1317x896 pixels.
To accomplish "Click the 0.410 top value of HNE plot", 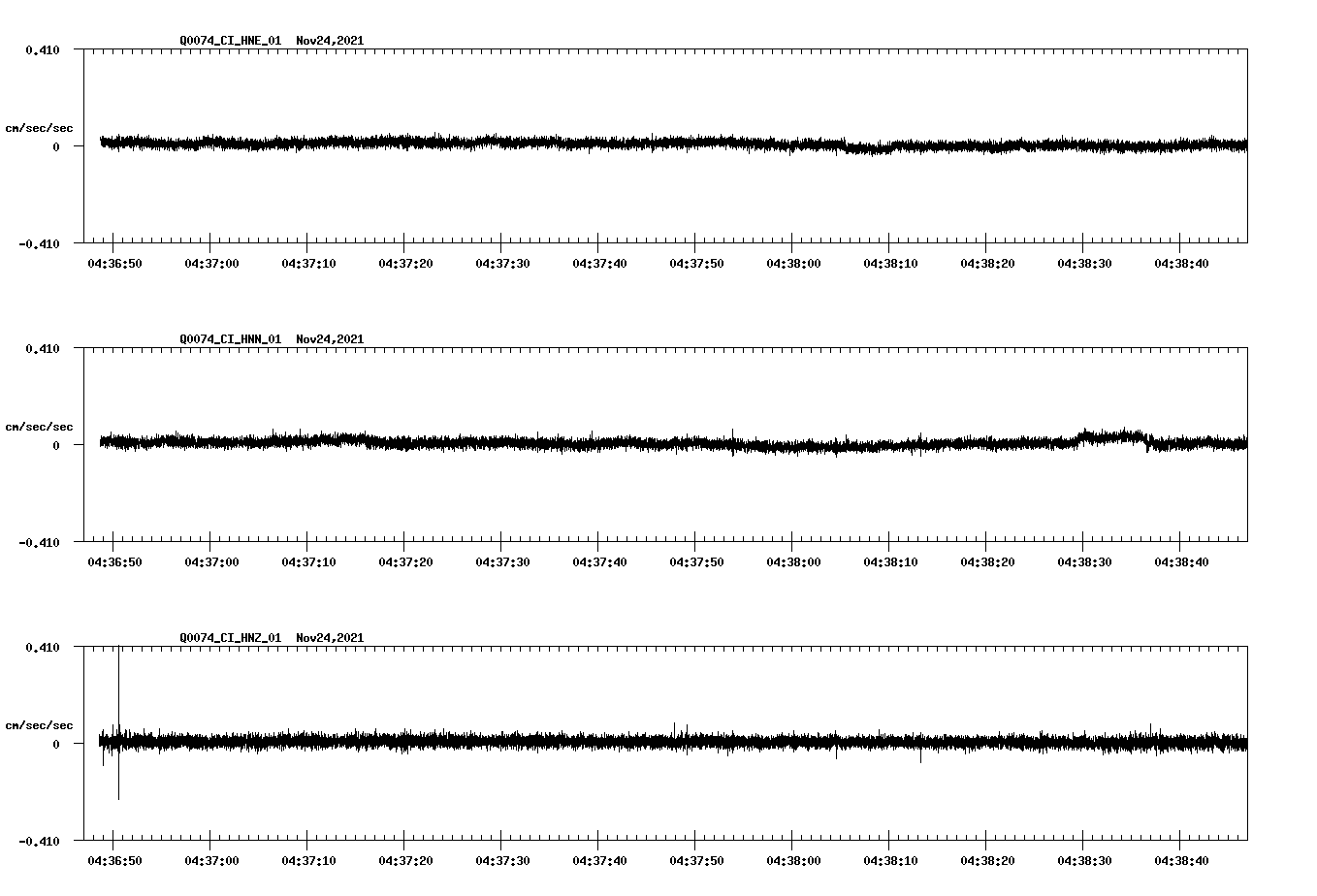I will [42, 49].
